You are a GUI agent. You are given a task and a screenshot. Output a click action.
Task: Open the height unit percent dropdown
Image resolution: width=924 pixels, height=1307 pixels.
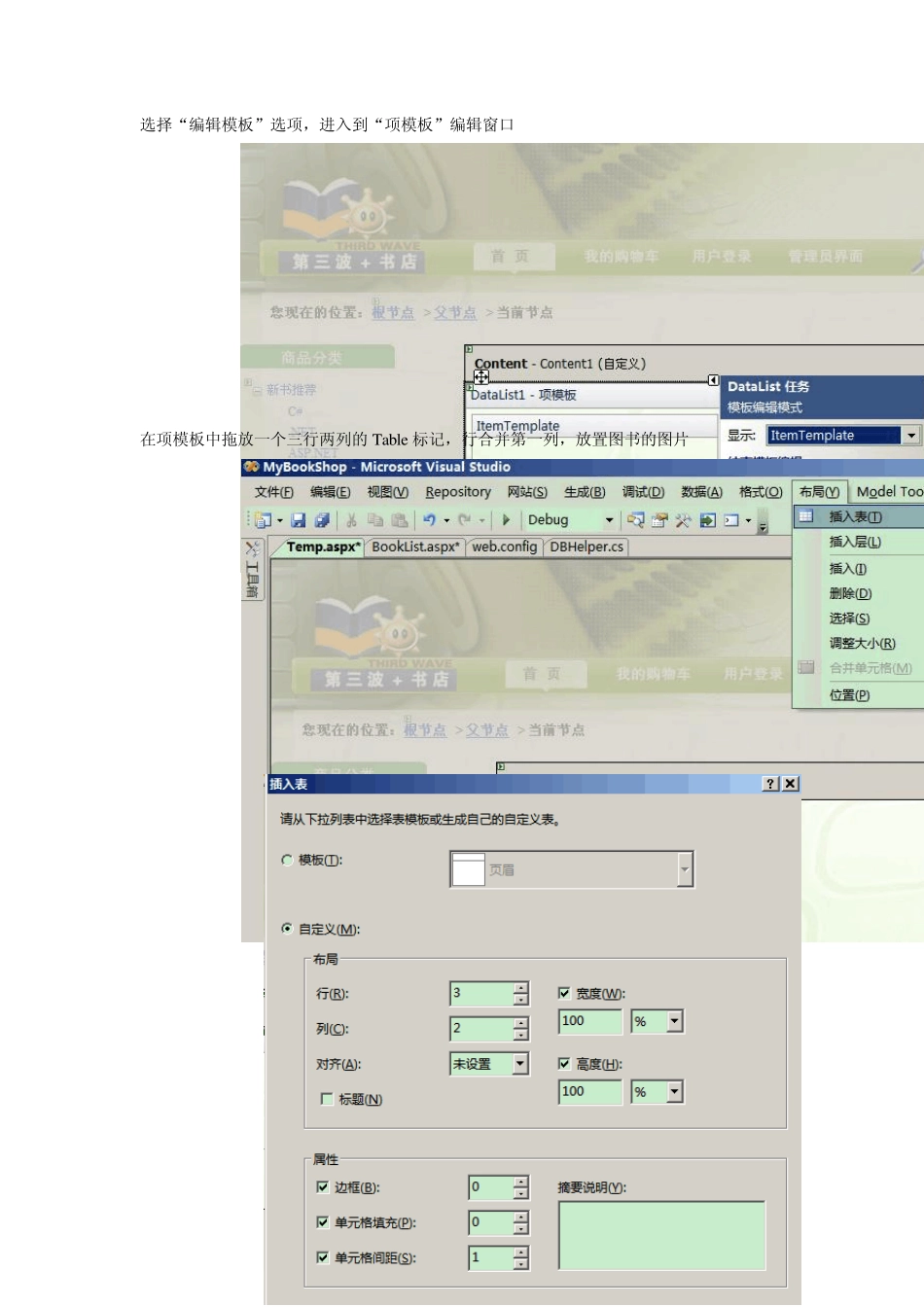(675, 1092)
